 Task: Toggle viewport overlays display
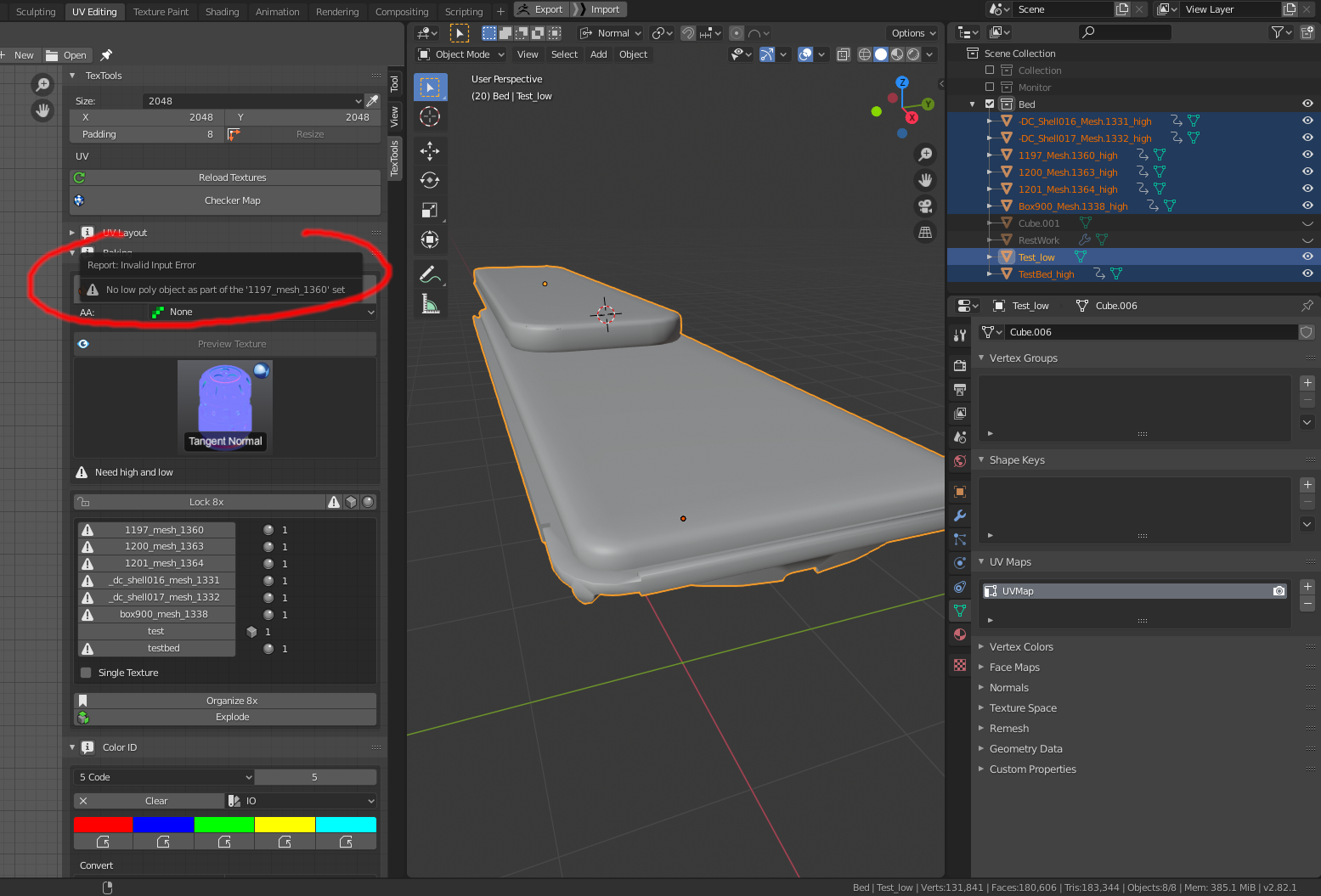[x=805, y=54]
